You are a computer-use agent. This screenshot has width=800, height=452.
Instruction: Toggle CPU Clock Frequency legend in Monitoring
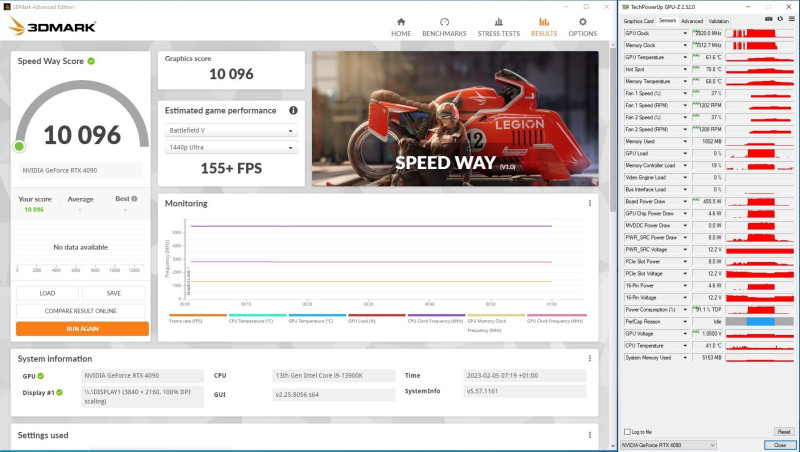[x=436, y=318]
